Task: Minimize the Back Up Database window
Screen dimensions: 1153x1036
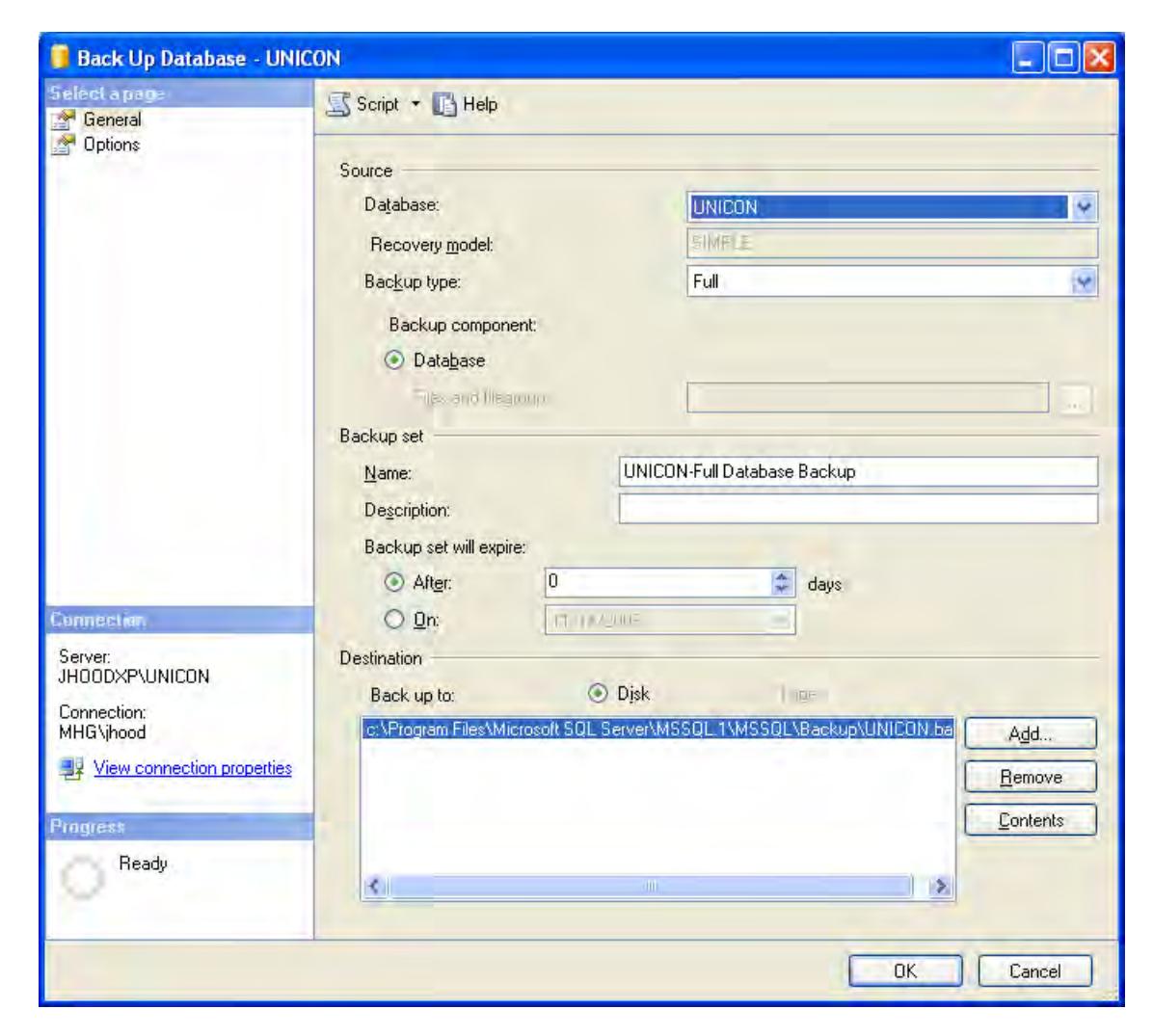Action: (x=1028, y=58)
